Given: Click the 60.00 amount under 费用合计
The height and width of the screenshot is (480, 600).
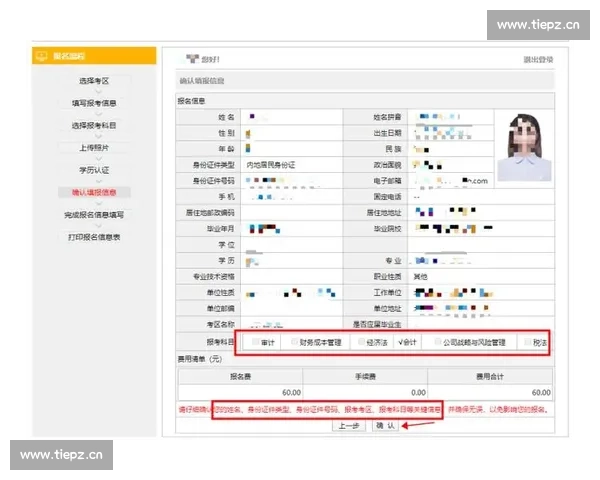Looking at the screenshot, I should pyautogui.click(x=541, y=392).
